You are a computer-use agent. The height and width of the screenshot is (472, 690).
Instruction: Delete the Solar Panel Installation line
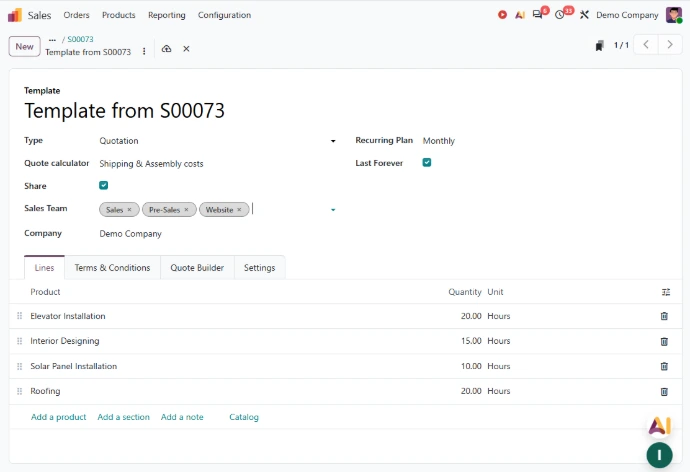tap(664, 366)
